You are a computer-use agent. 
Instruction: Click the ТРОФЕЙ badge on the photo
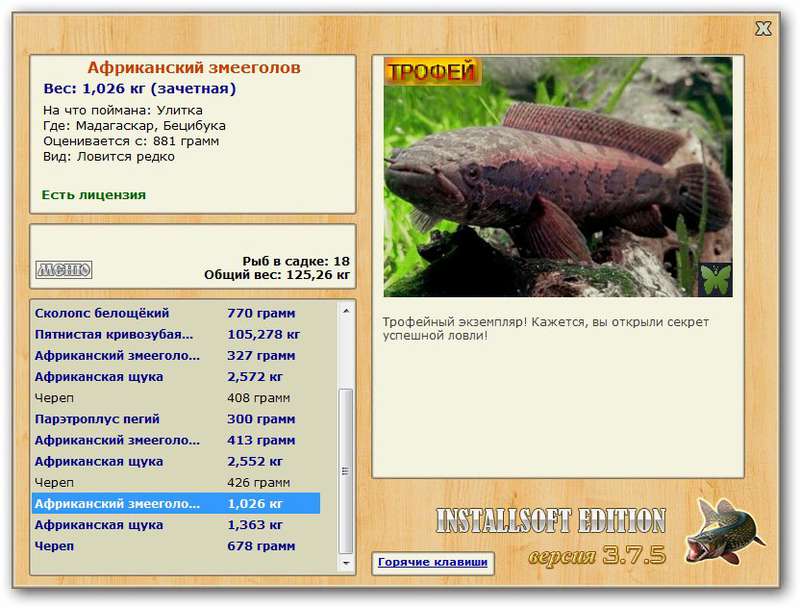[x=433, y=71]
